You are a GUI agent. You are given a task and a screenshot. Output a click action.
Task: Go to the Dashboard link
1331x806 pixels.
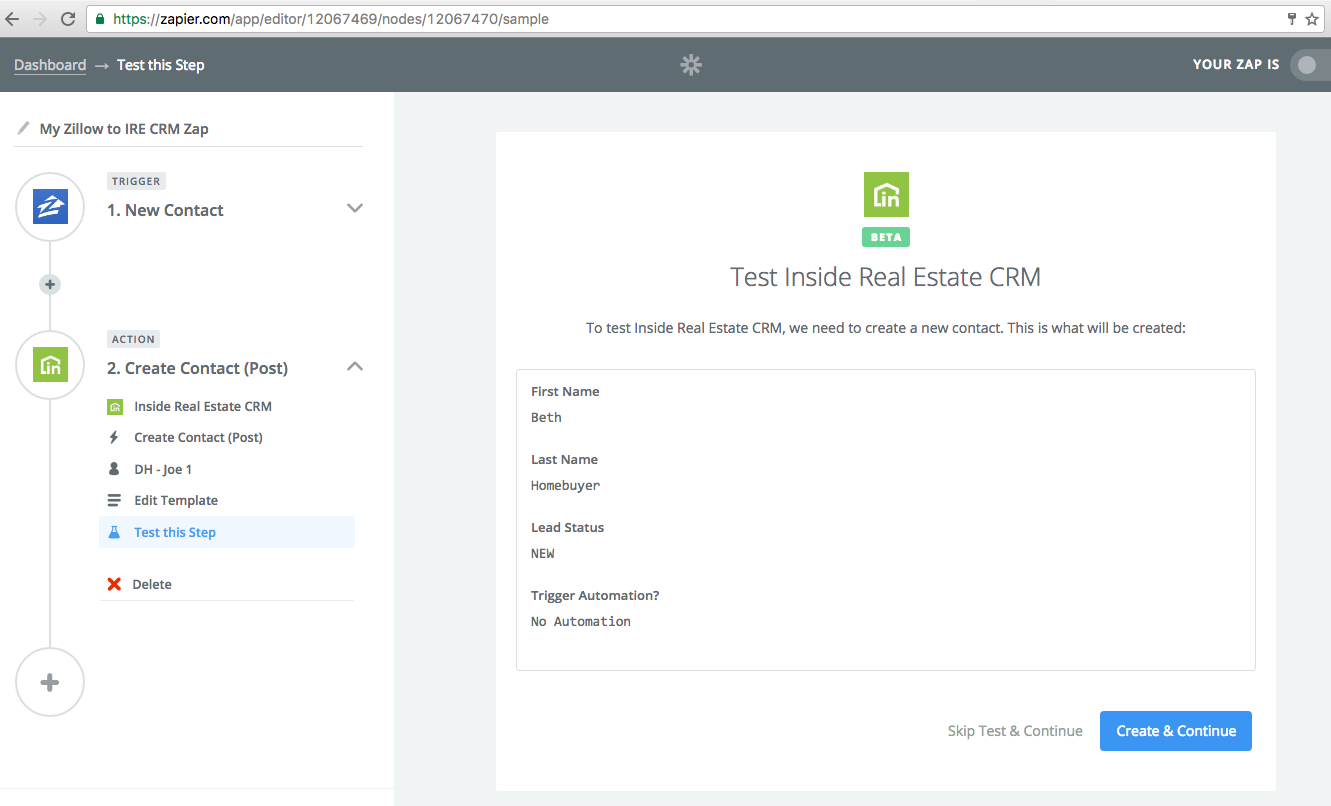[x=50, y=65]
